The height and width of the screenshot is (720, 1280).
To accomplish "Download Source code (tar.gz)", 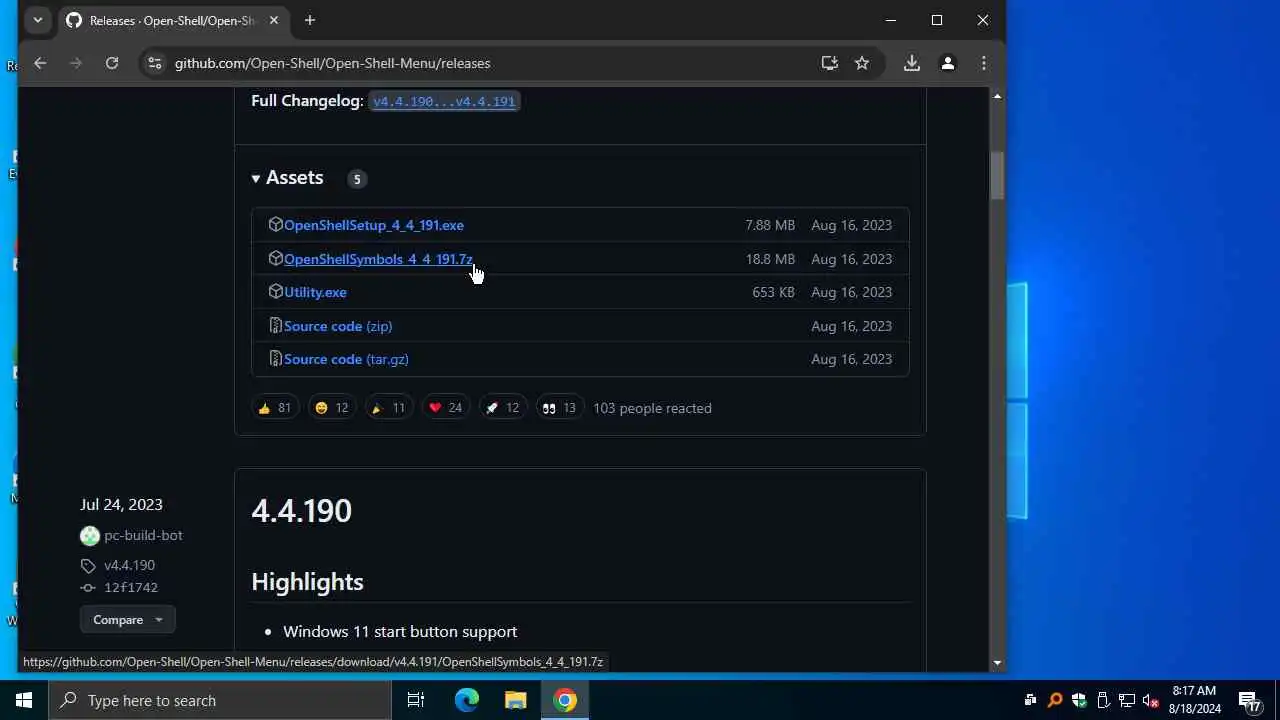I will coord(346,359).
